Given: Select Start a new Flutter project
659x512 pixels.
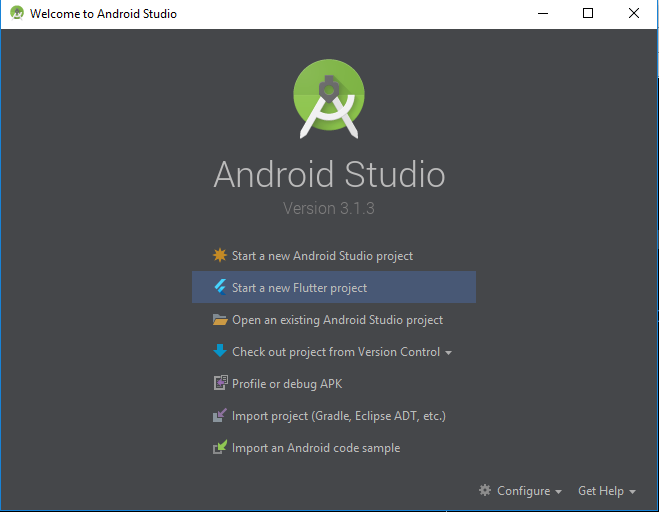Looking at the screenshot, I should 334,287.
